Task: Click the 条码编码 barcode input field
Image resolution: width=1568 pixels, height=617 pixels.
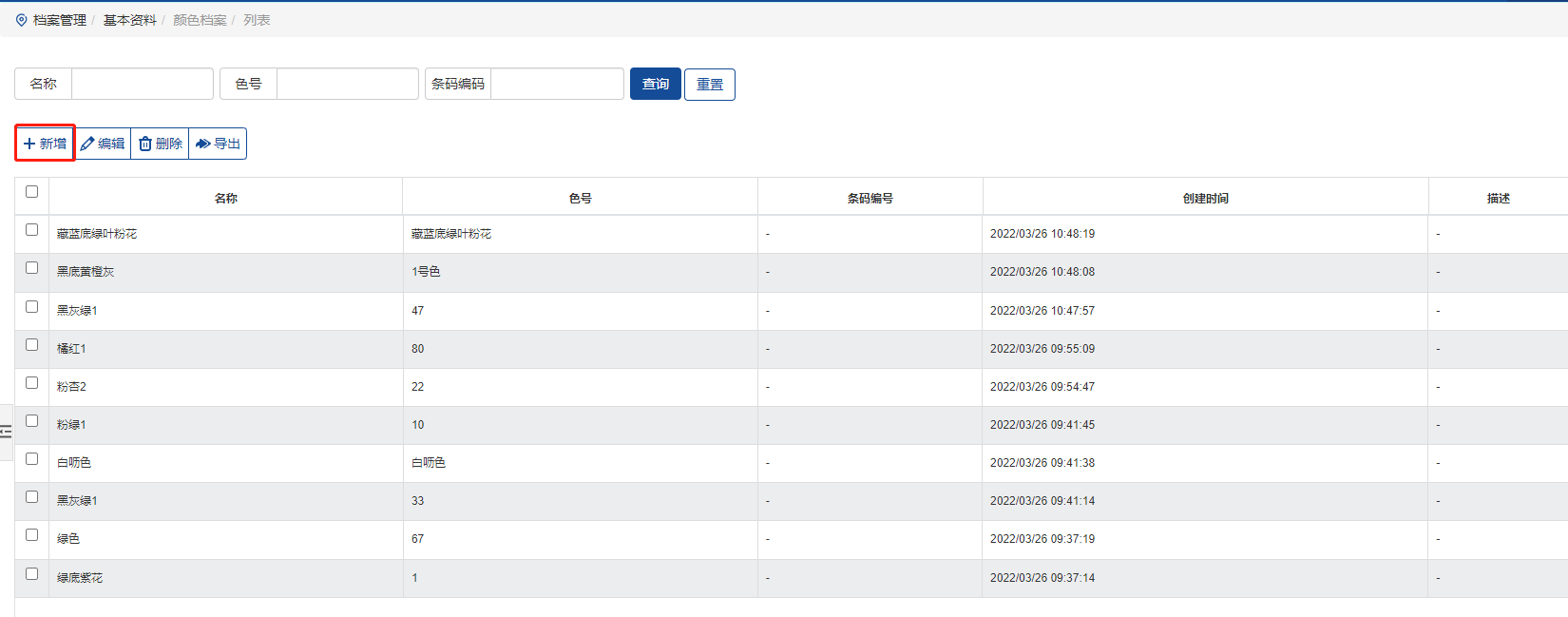Action: [x=557, y=84]
